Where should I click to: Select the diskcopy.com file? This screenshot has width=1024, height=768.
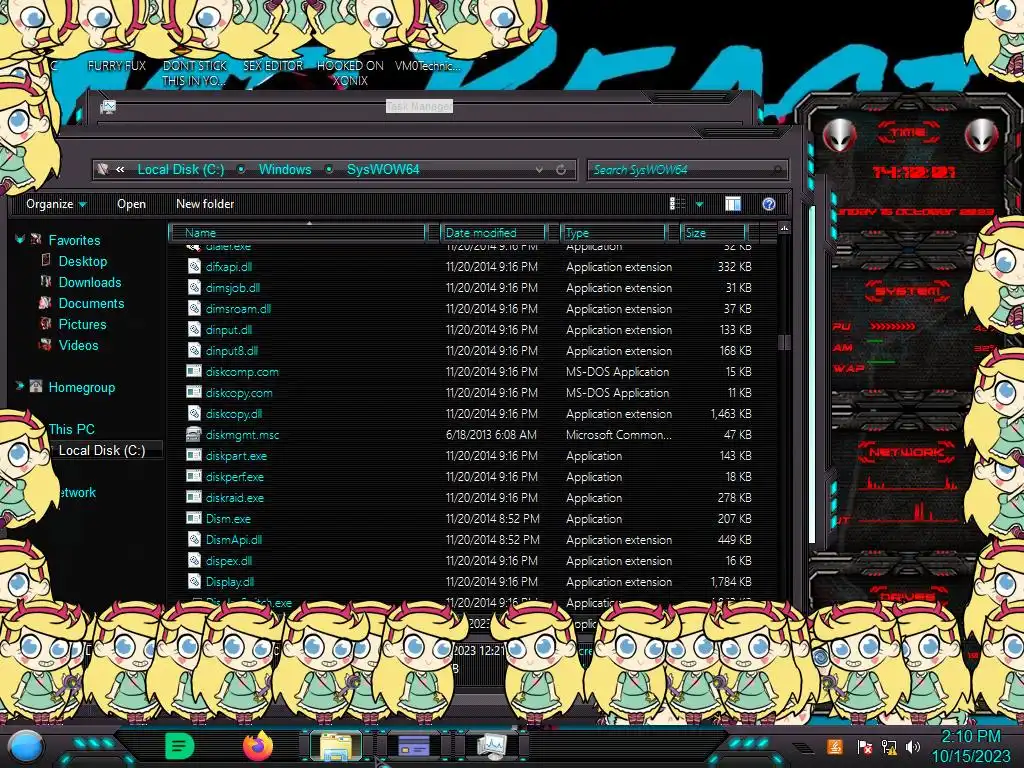coord(239,392)
